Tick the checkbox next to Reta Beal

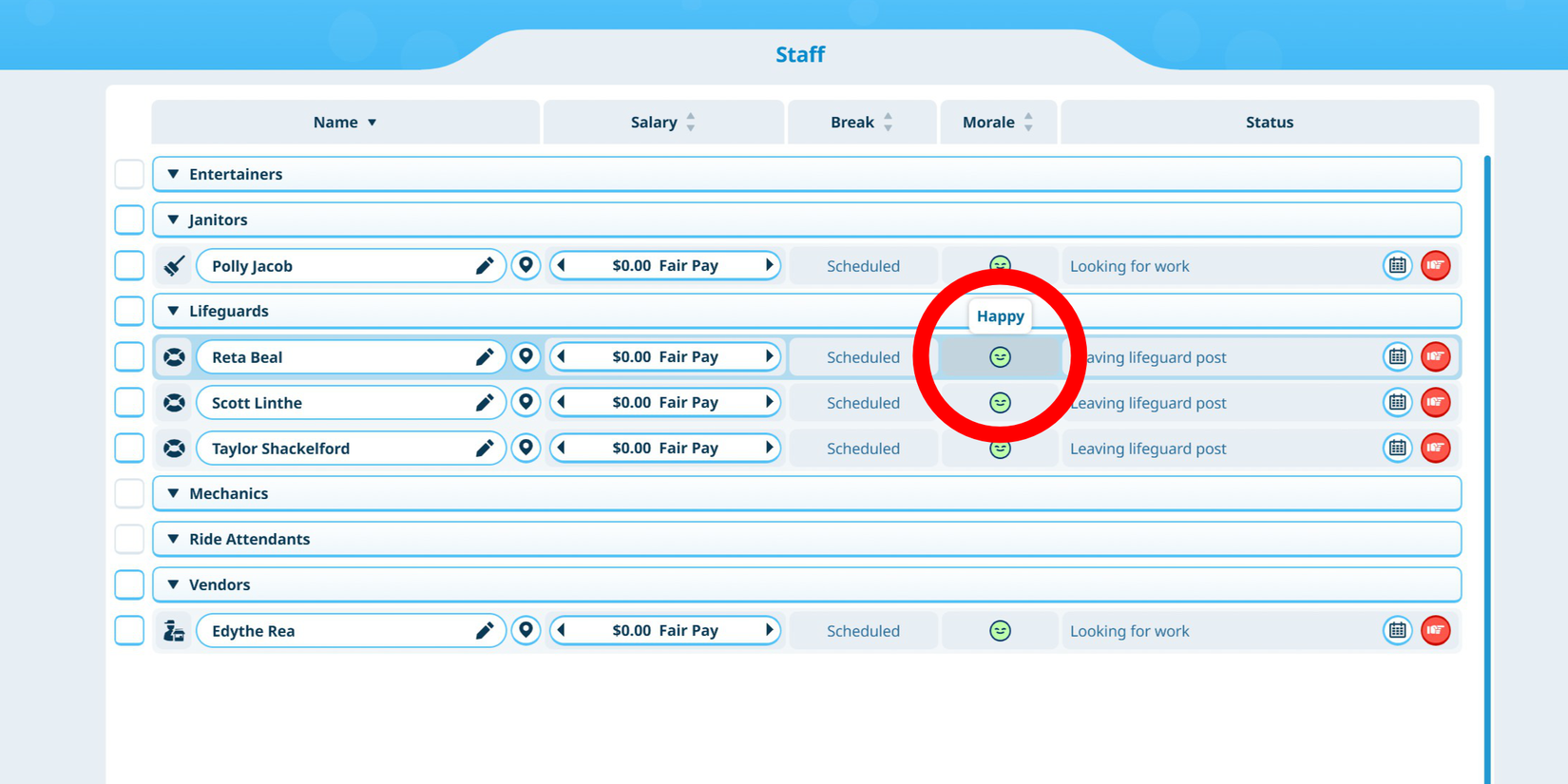pos(129,357)
